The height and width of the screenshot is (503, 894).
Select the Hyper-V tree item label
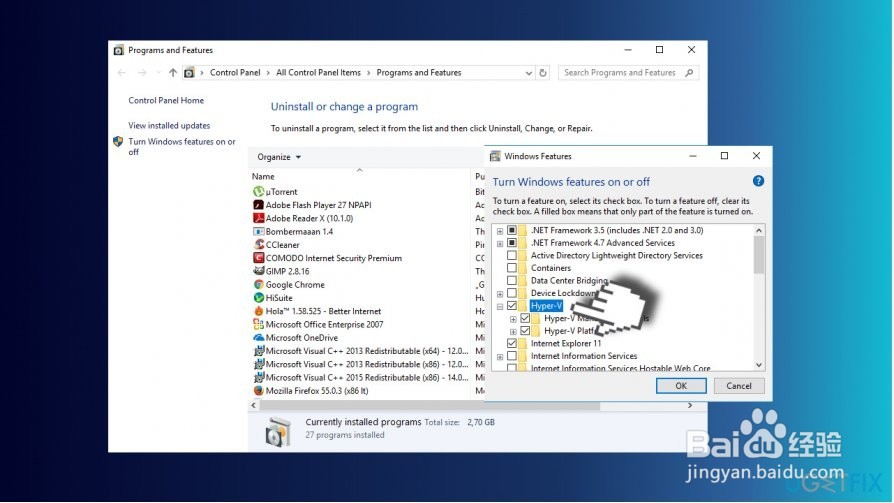coord(546,306)
